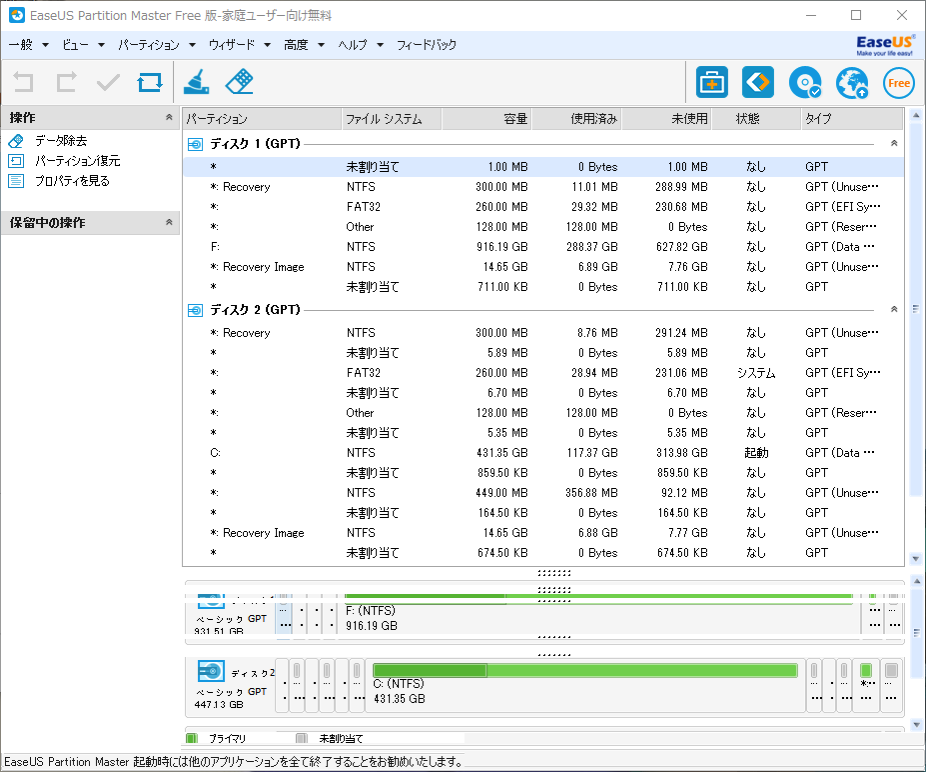This screenshot has height=772, width=926.
Task: Collapse the 操作 sidebar panel
Action: coord(169,118)
